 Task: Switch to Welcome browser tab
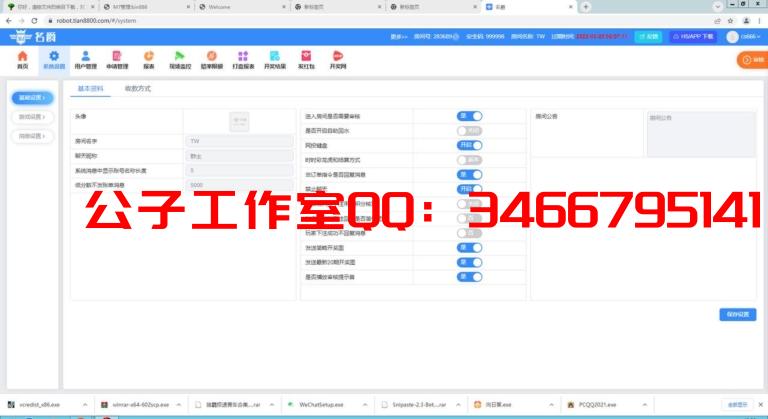[x=243, y=7]
